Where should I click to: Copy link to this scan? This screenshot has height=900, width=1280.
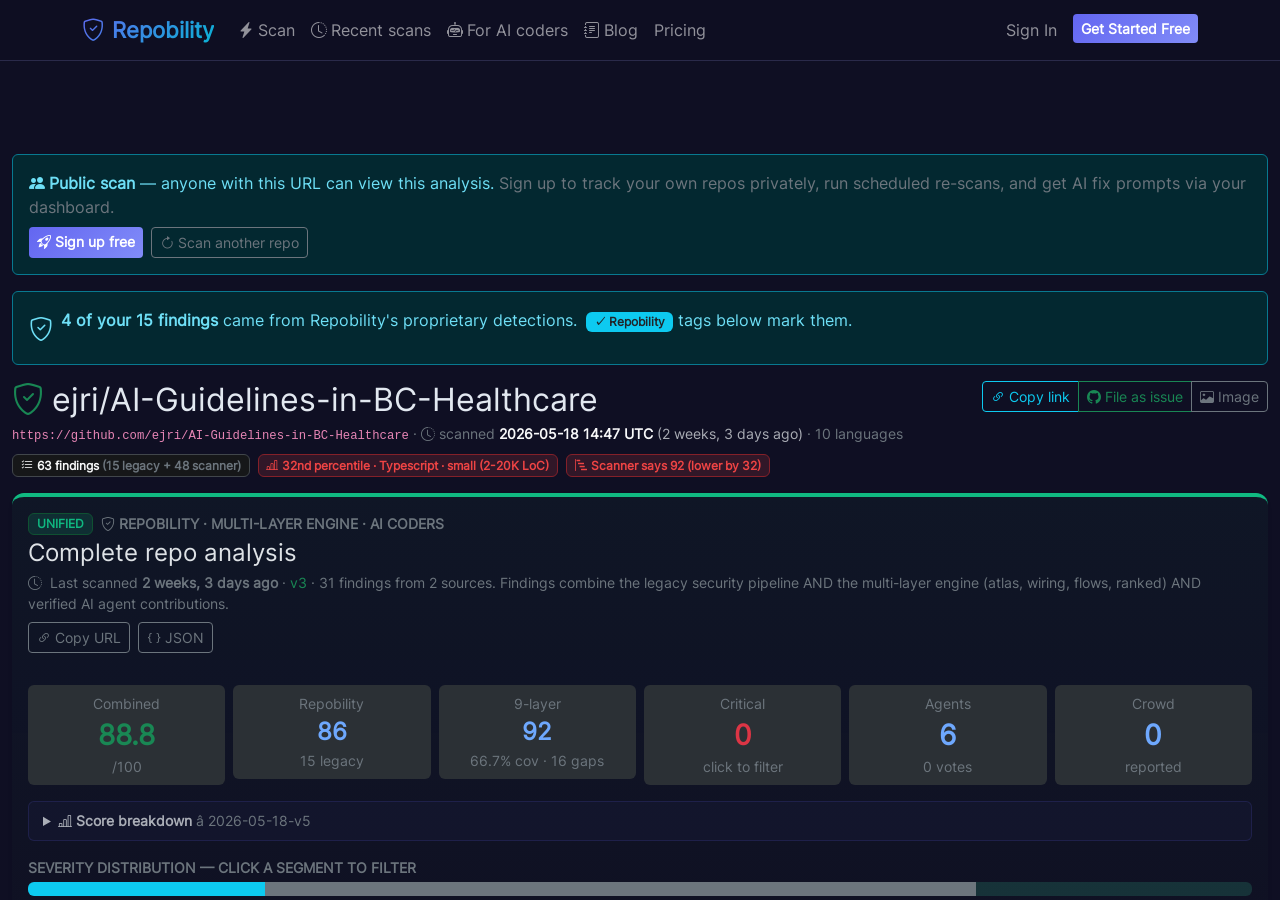click(x=1030, y=396)
